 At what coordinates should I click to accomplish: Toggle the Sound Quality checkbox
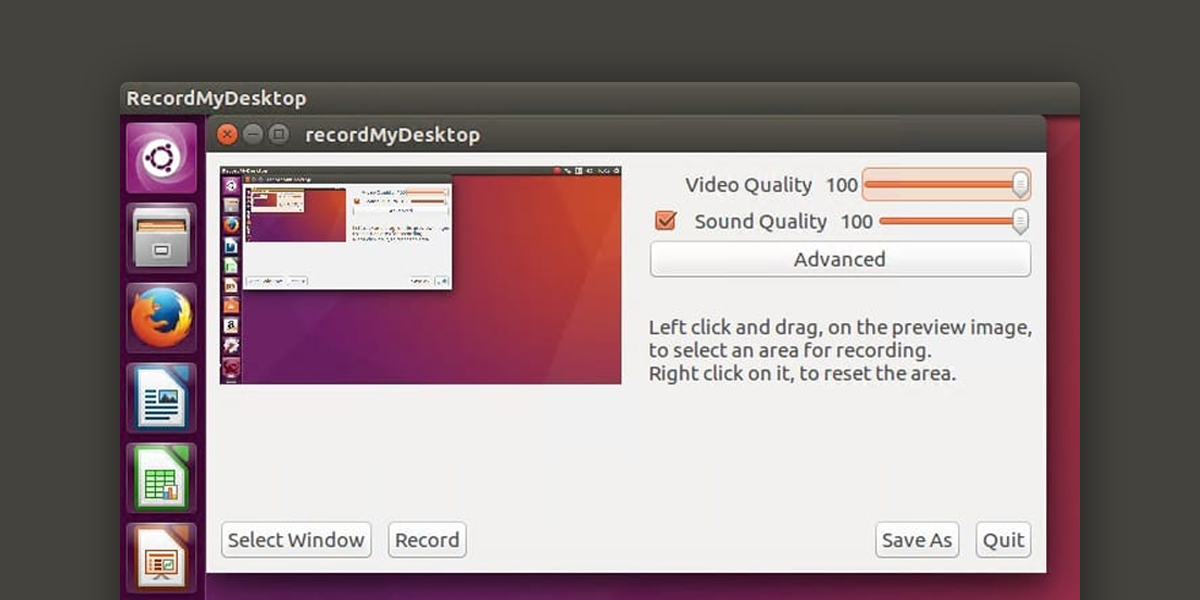pos(666,221)
